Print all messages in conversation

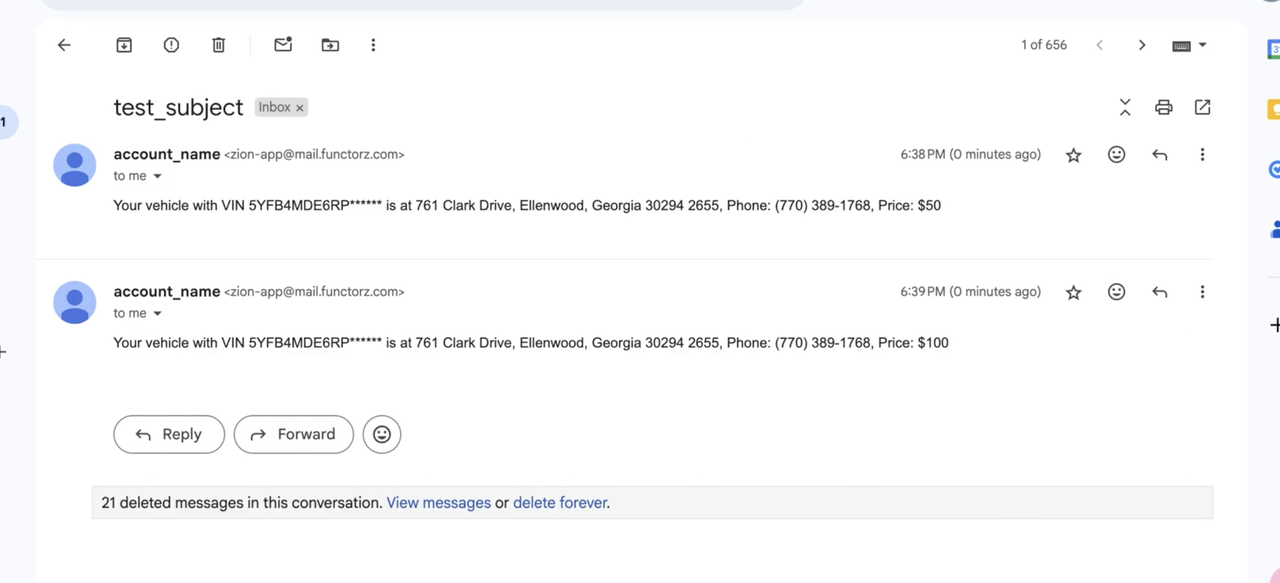(x=1163, y=107)
